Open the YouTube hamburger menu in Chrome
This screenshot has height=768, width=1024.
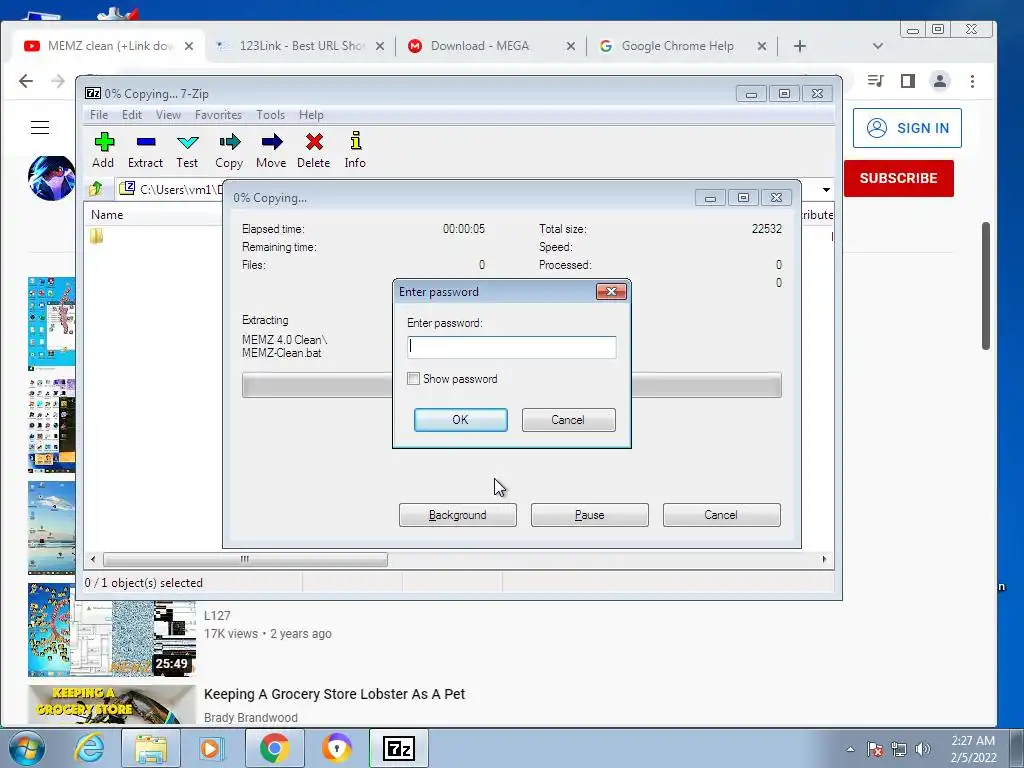pos(40,127)
